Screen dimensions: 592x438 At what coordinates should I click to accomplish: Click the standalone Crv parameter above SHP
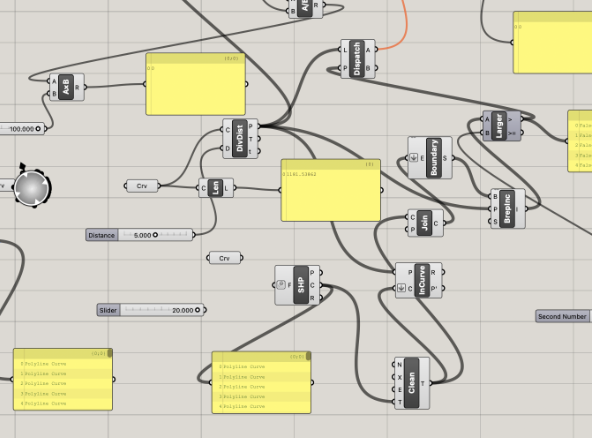click(224, 258)
